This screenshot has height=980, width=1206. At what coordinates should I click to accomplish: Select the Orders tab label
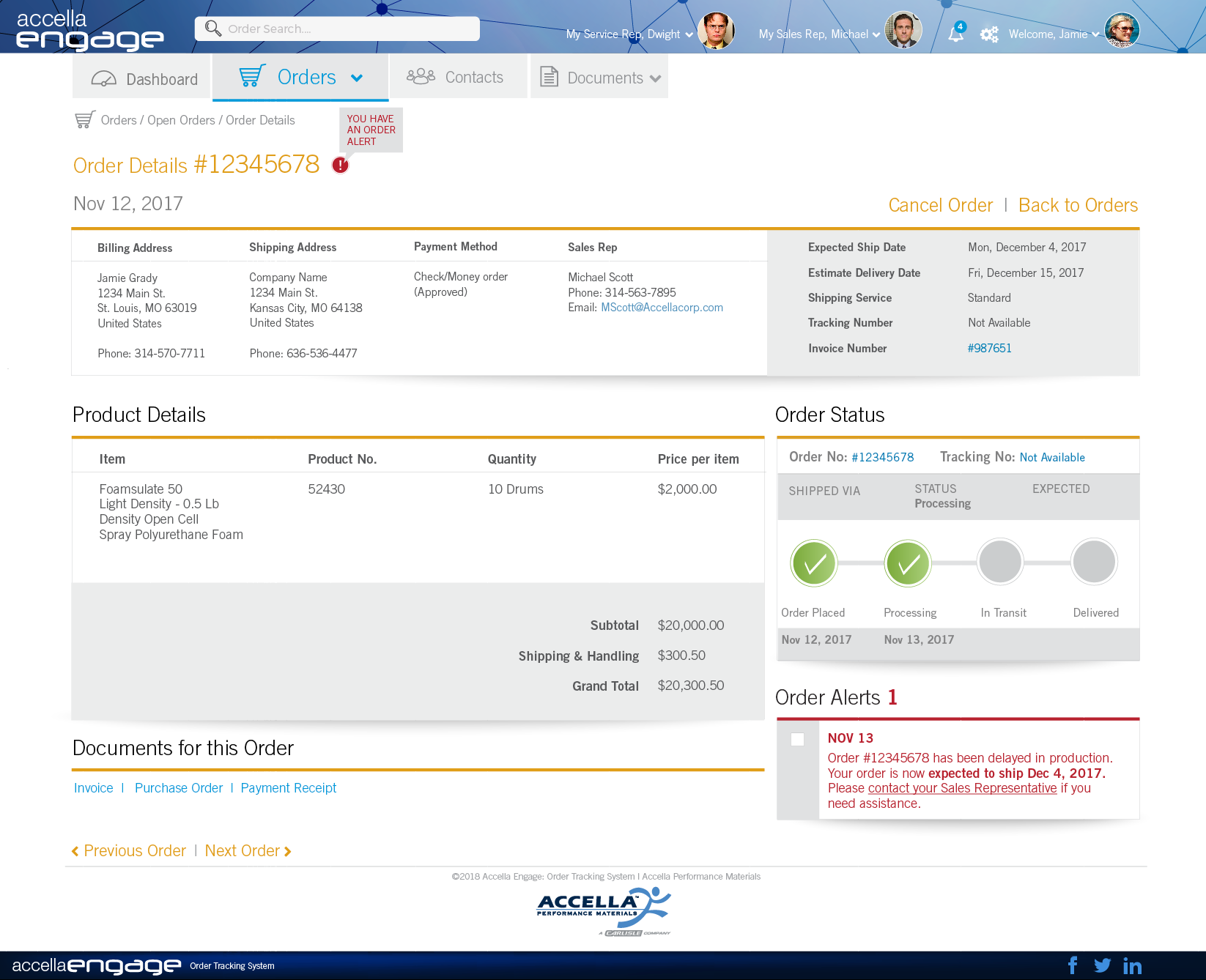(x=307, y=77)
